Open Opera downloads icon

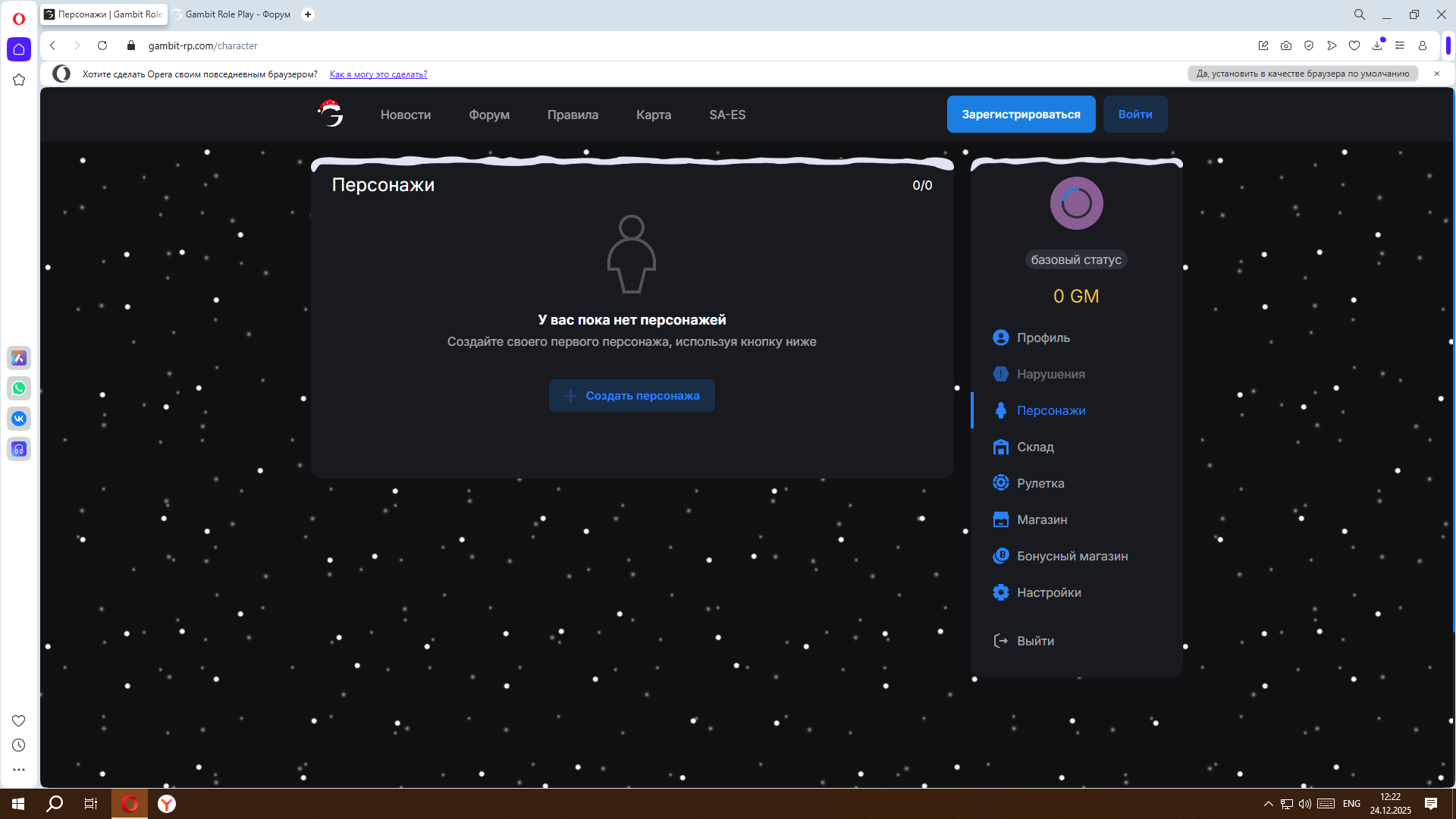pos(1377,45)
